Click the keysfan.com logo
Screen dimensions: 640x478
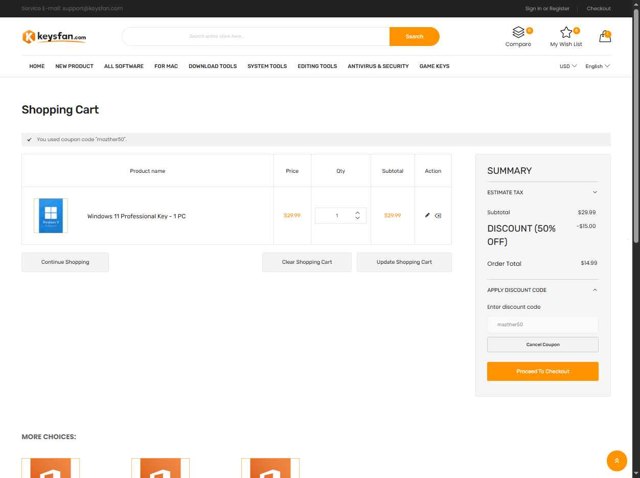coord(54,37)
